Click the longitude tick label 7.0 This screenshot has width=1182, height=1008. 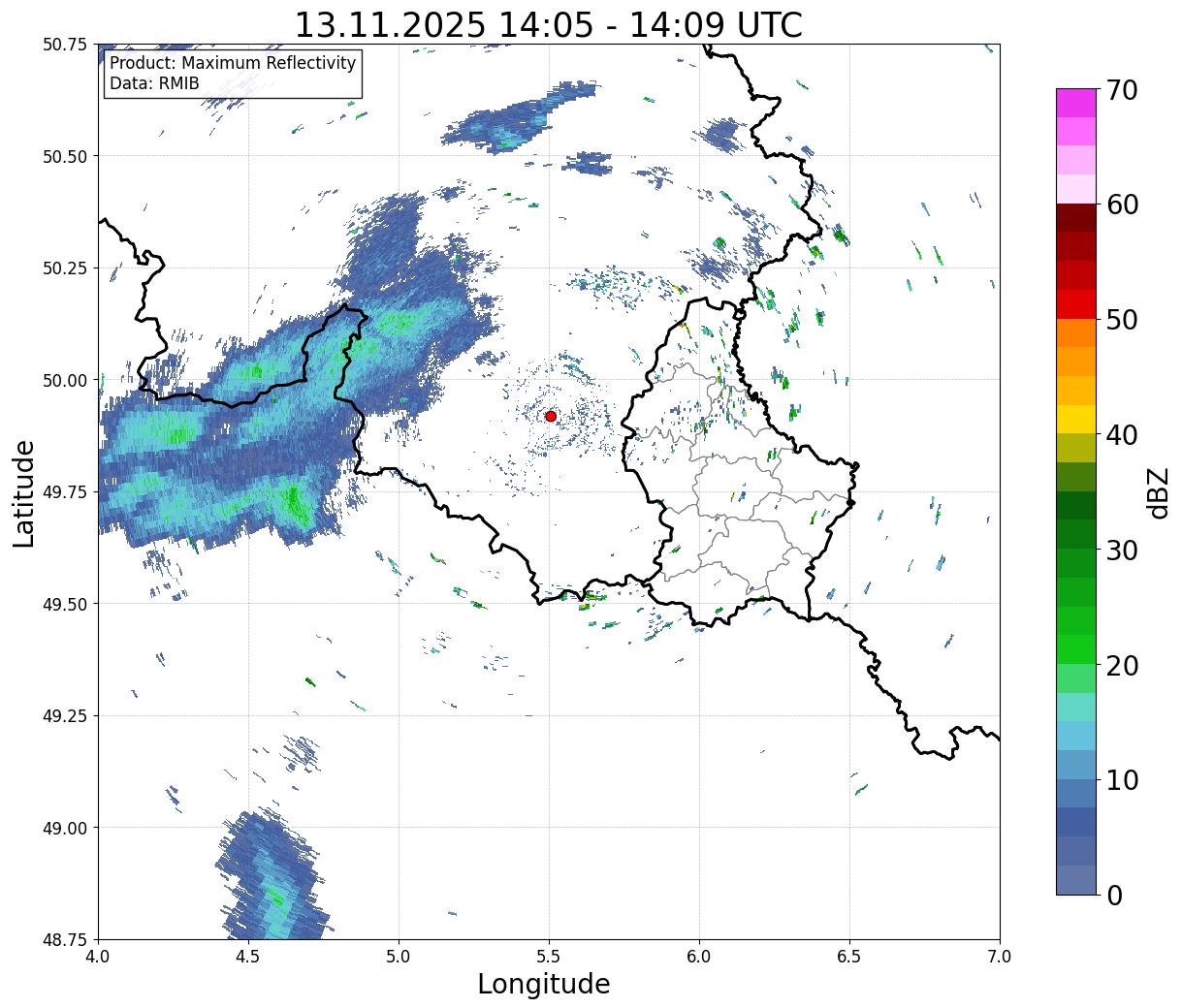(1000, 957)
